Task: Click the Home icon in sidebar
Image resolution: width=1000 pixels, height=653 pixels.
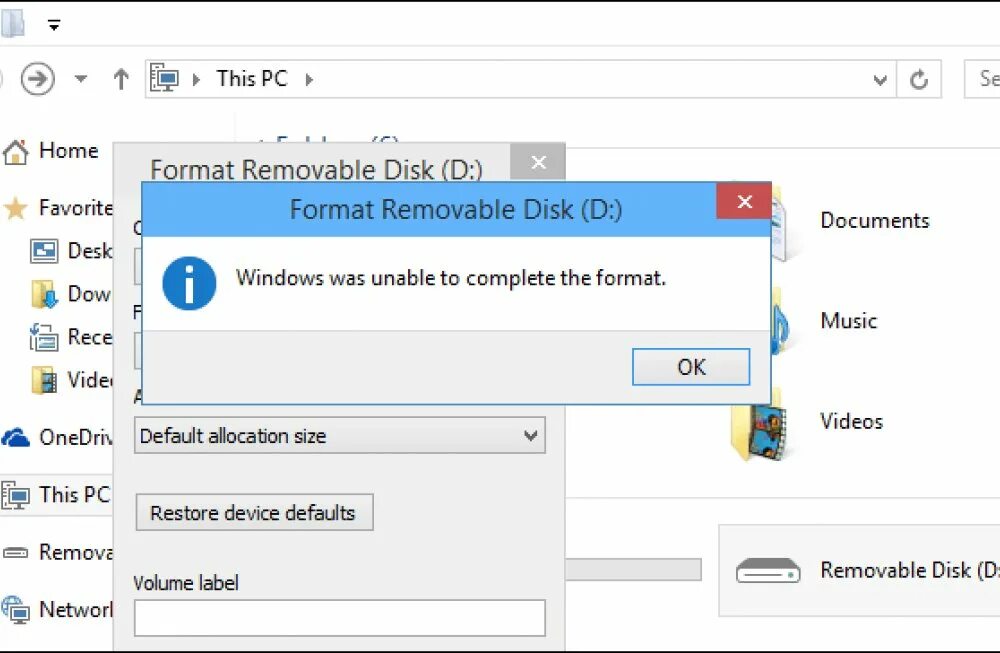Action: (16, 152)
